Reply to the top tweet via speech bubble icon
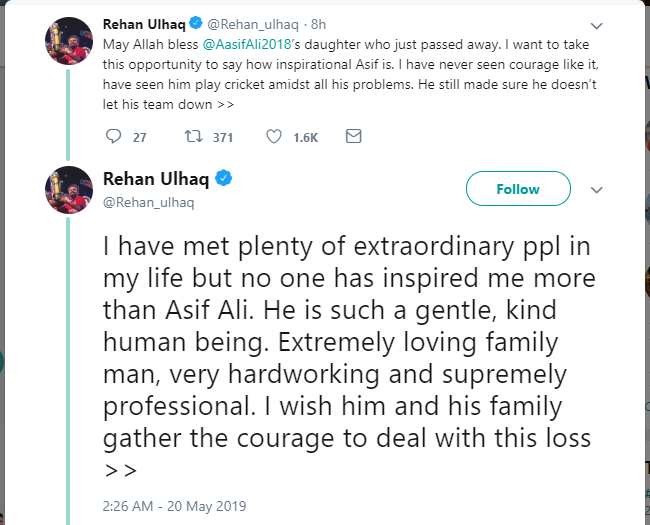650x525 pixels. (x=113, y=137)
